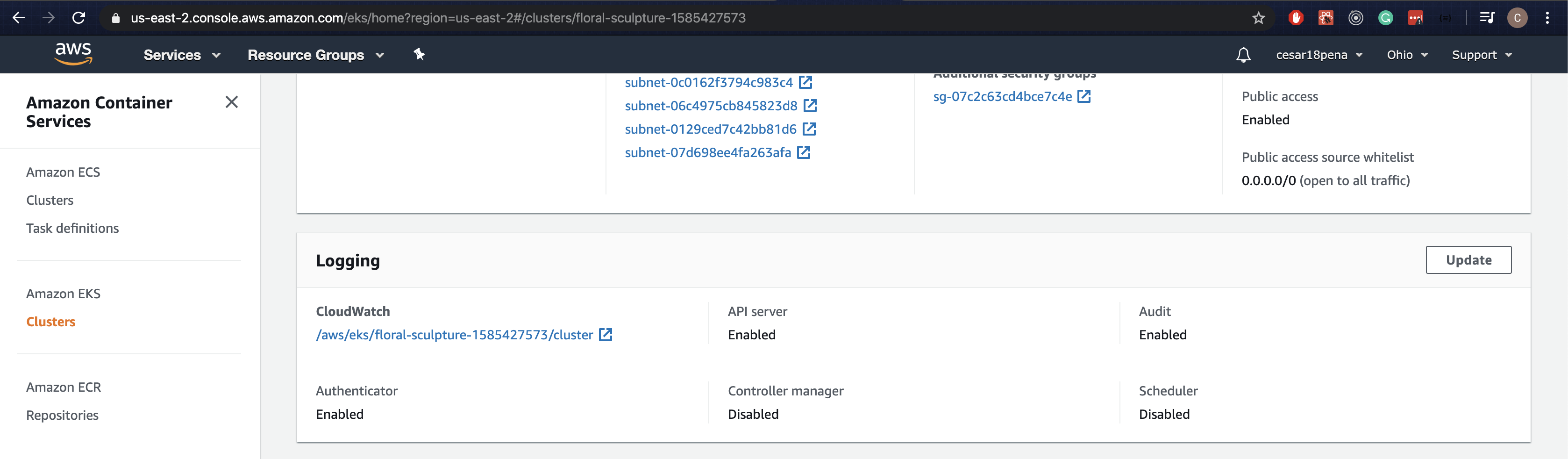Open the red flower-pattern extension icon
Screen dimensions: 1568x459
(1326, 18)
